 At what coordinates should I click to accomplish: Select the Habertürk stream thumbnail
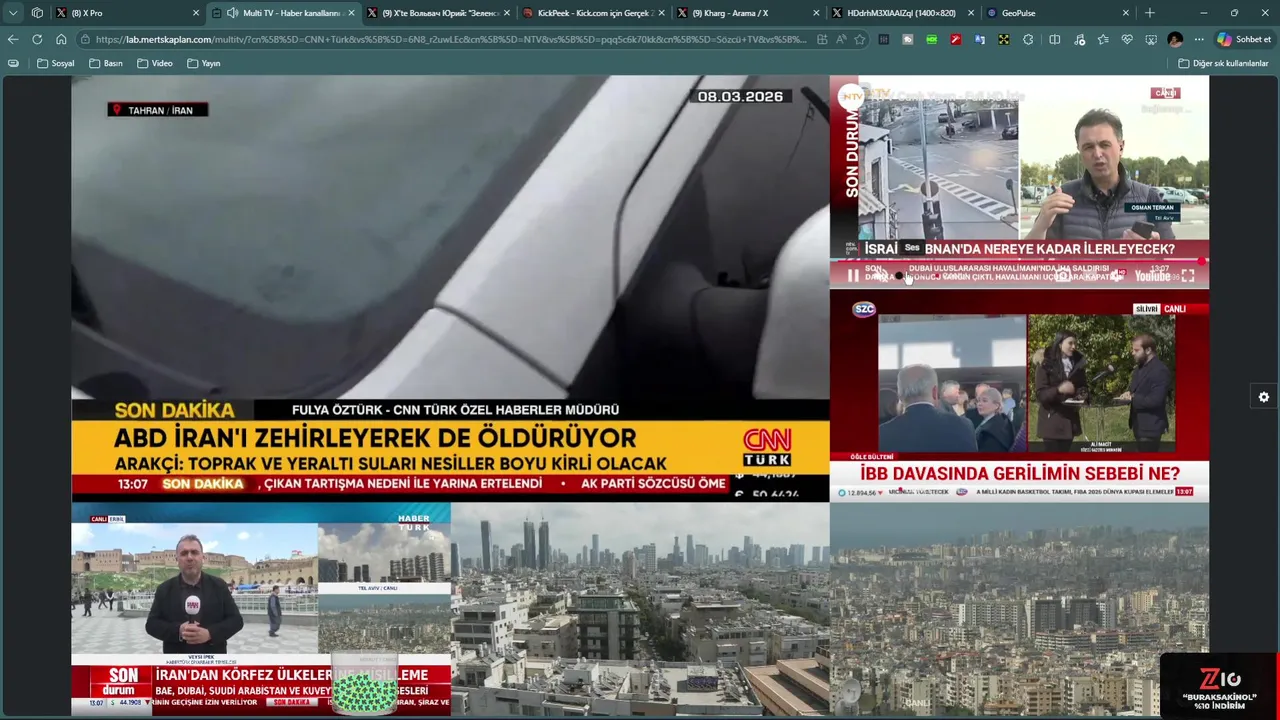coord(261,608)
